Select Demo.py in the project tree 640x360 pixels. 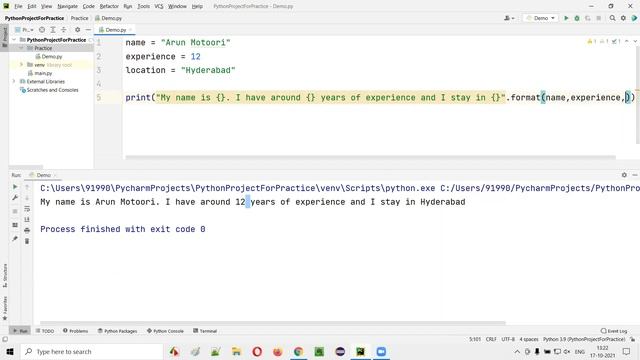49,57
